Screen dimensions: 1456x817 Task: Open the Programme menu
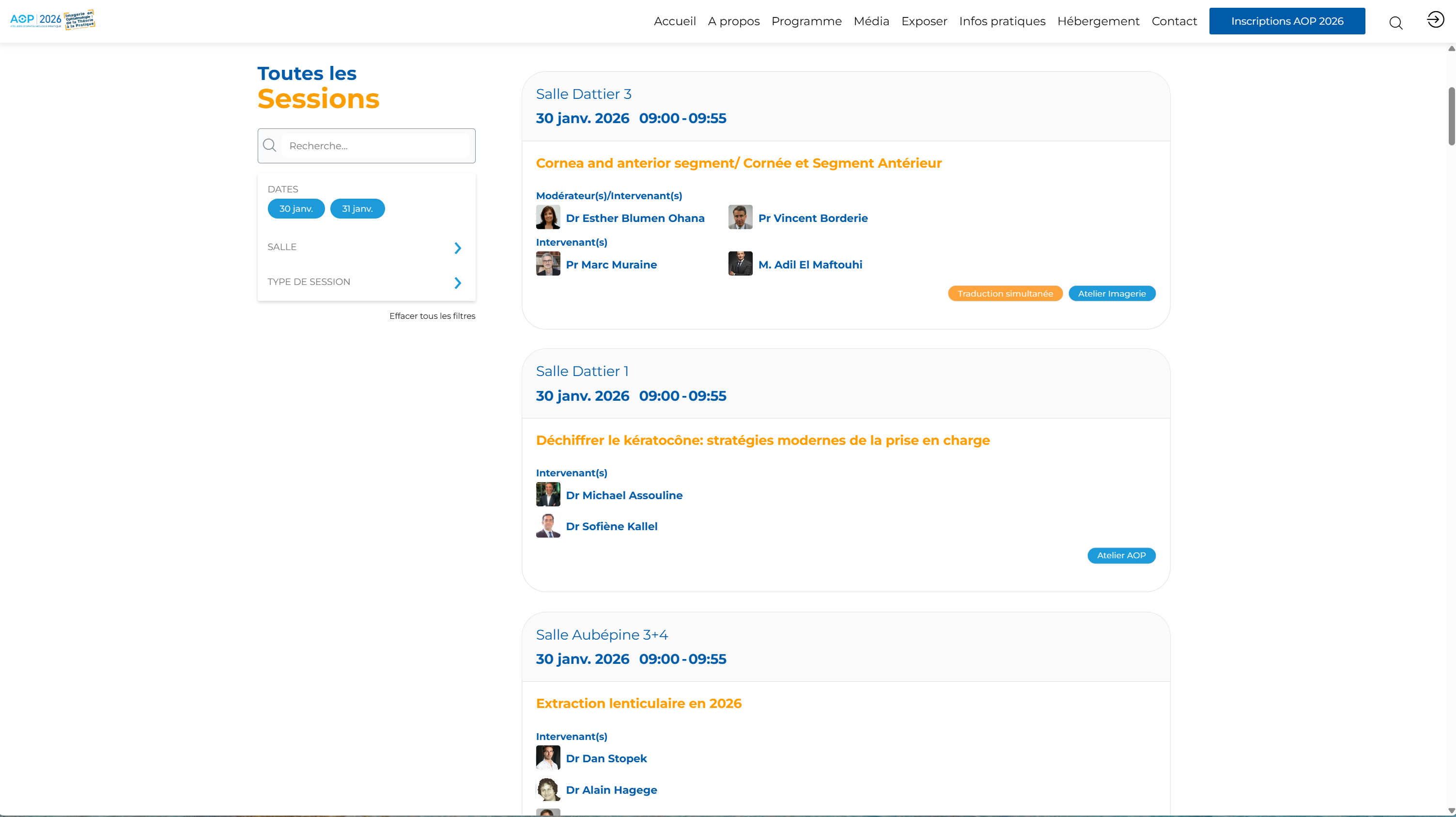pos(806,21)
